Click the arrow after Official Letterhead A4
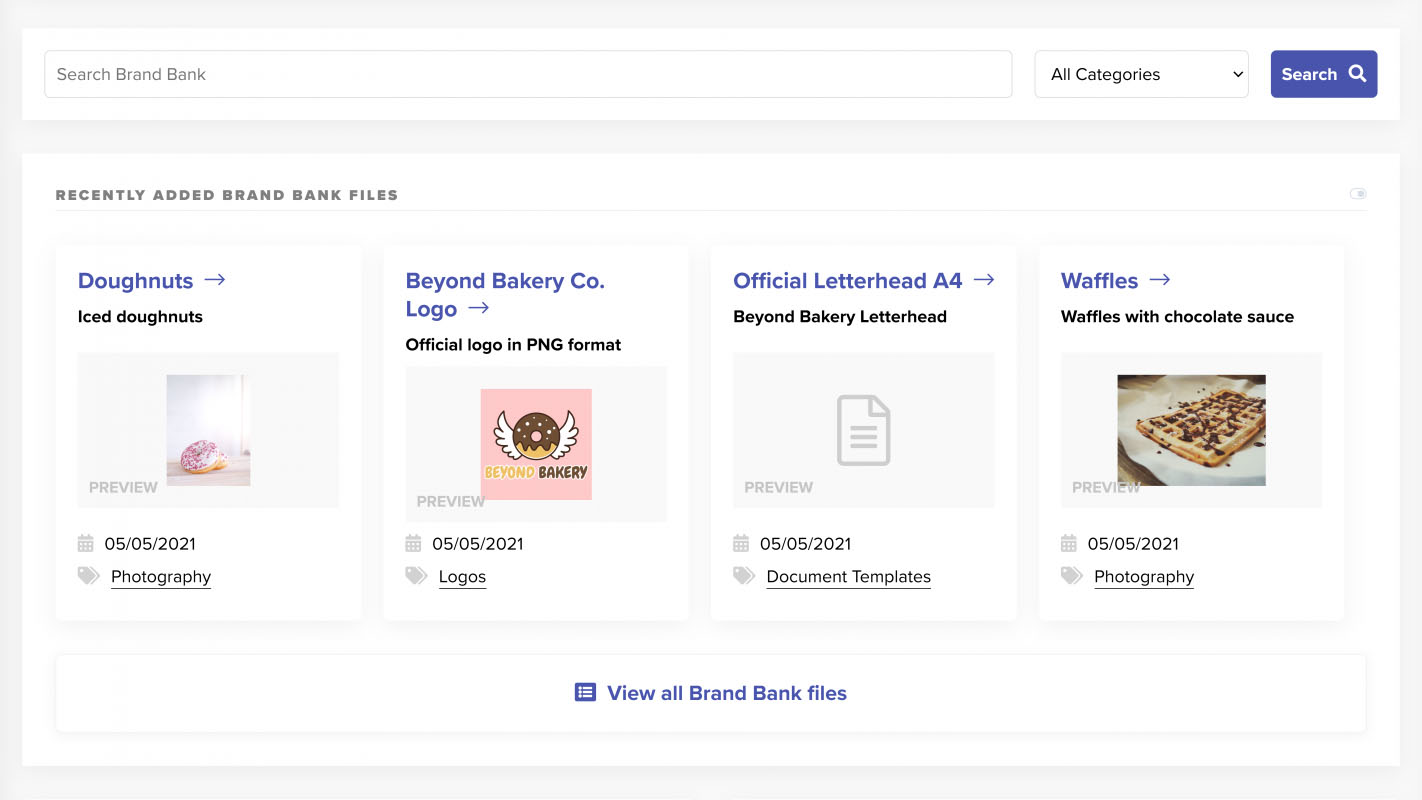1422x800 pixels. tap(984, 280)
